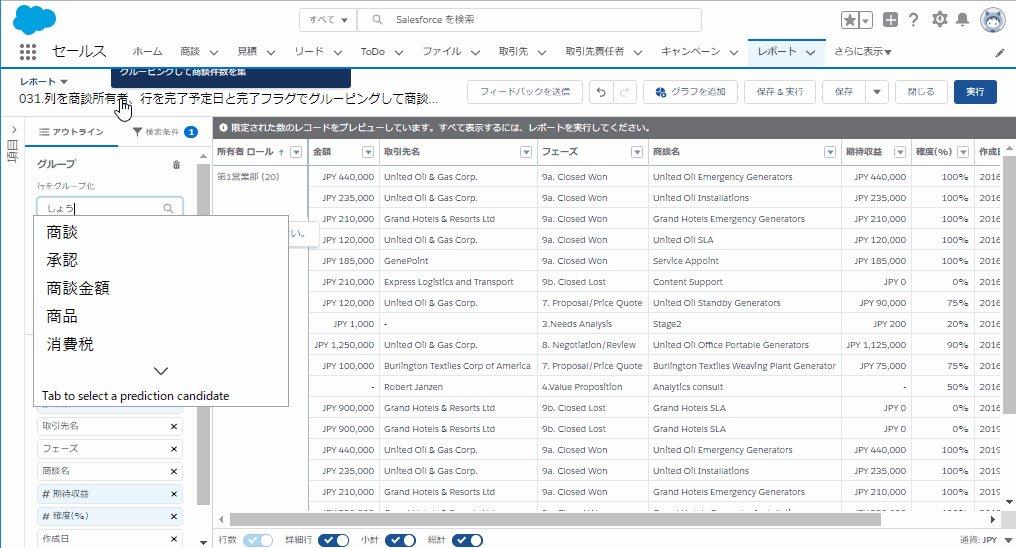The width and height of the screenshot is (1016, 548).
Task: Toggle the 行数 switch
Action: pyautogui.click(x=257, y=540)
